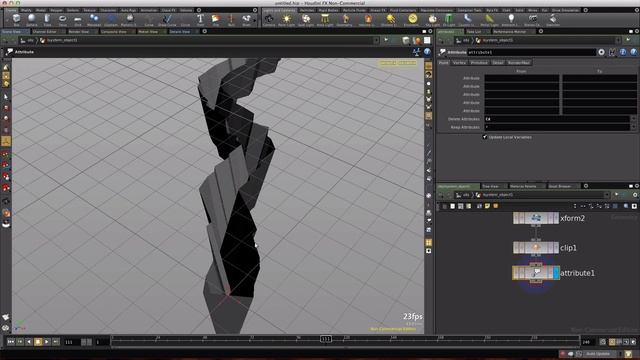640x360 pixels.
Task: Click first Attribute From field
Action: tap(522, 78)
